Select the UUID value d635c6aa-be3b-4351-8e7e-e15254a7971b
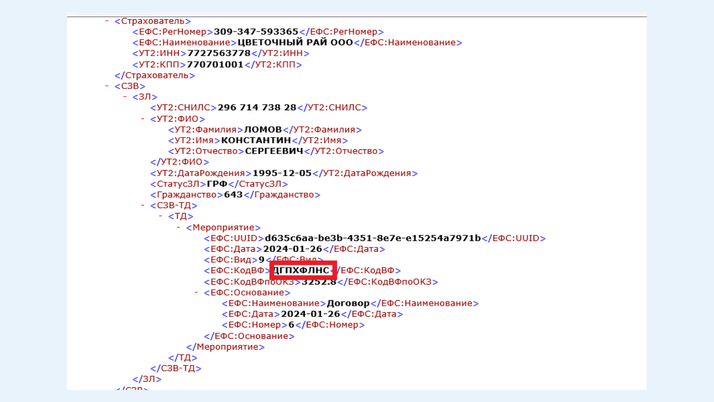The height and width of the screenshot is (402, 714). [372, 238]
